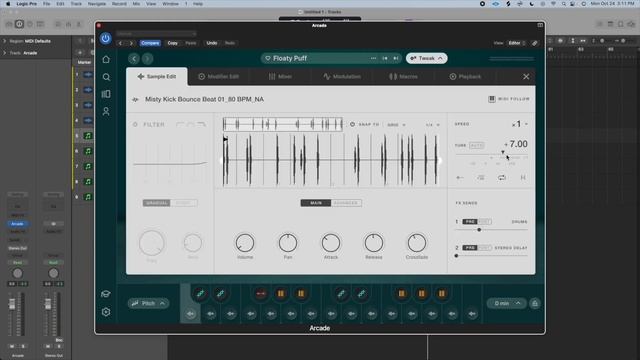Open the Speed x1 dropdown

click(520, 124)
